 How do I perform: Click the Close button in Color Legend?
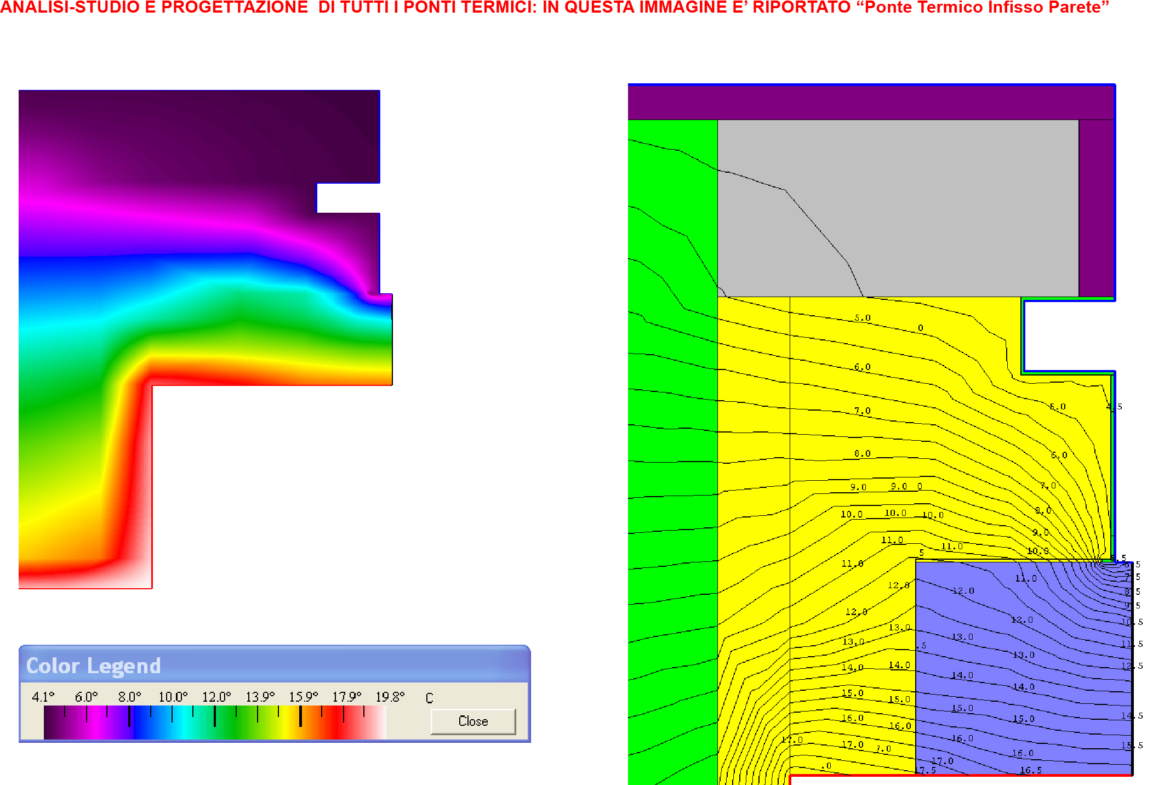tap(473, 721)
